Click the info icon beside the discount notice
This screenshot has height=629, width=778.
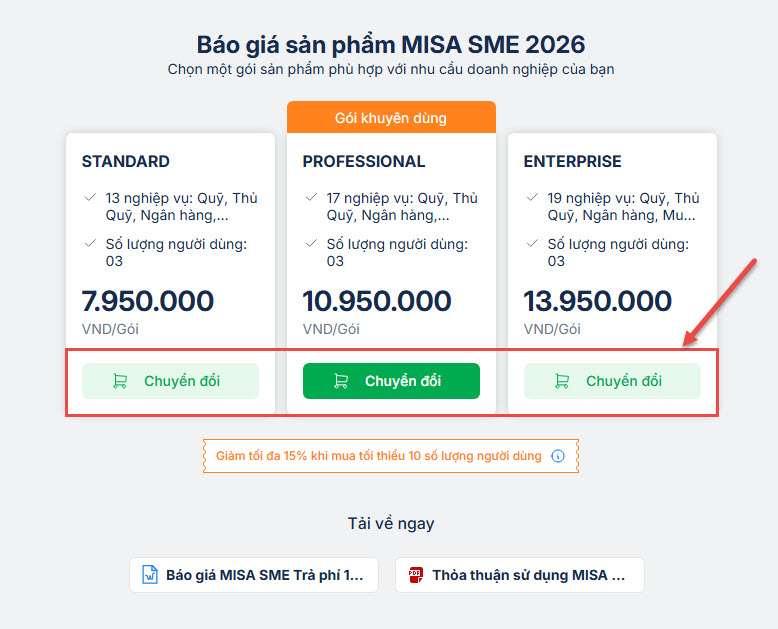tap(558, 456)
